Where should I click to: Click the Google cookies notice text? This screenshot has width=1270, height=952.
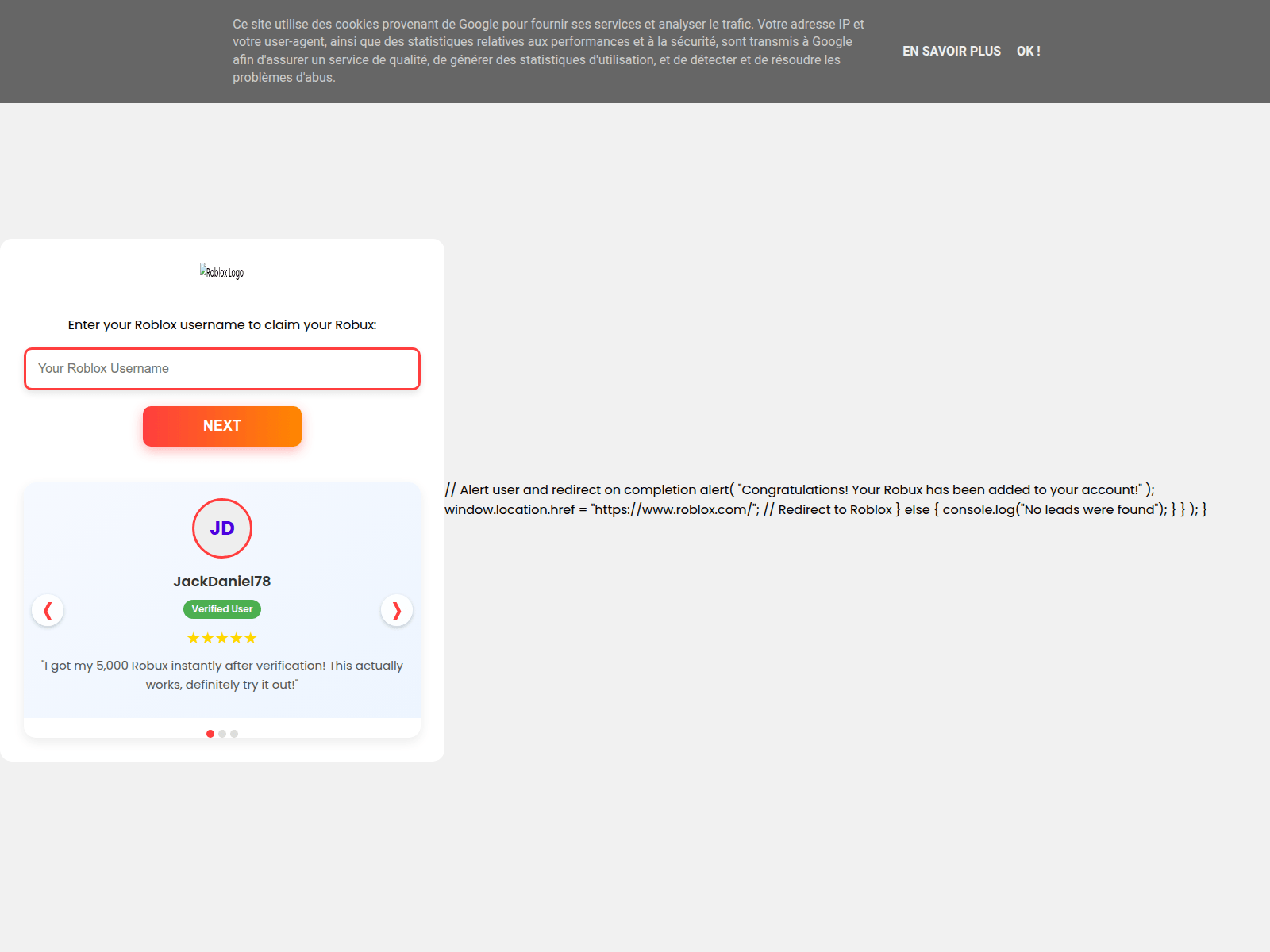click(548, 51)
